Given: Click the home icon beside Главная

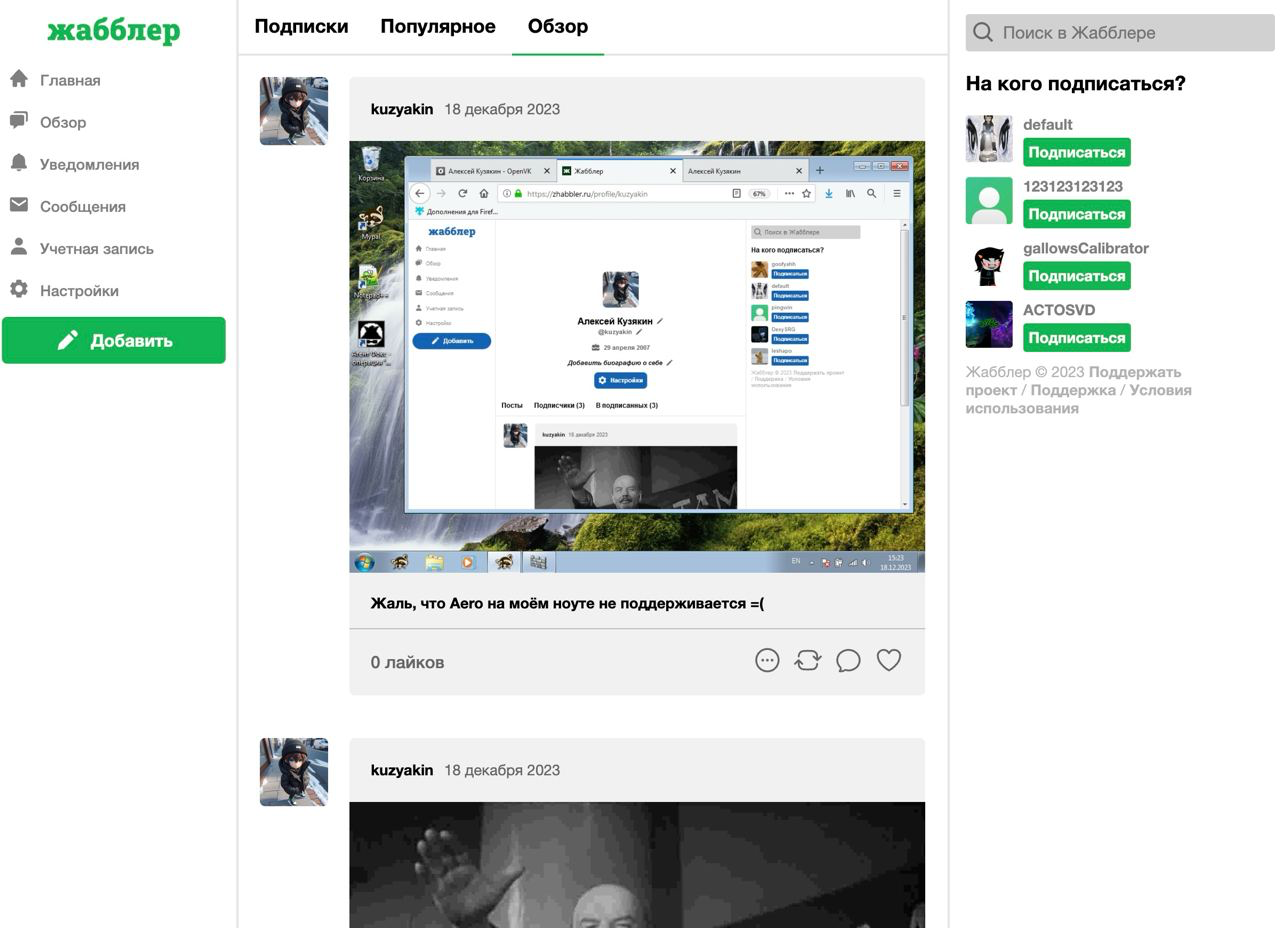Looking at the screenshot, I should (19, 78).
